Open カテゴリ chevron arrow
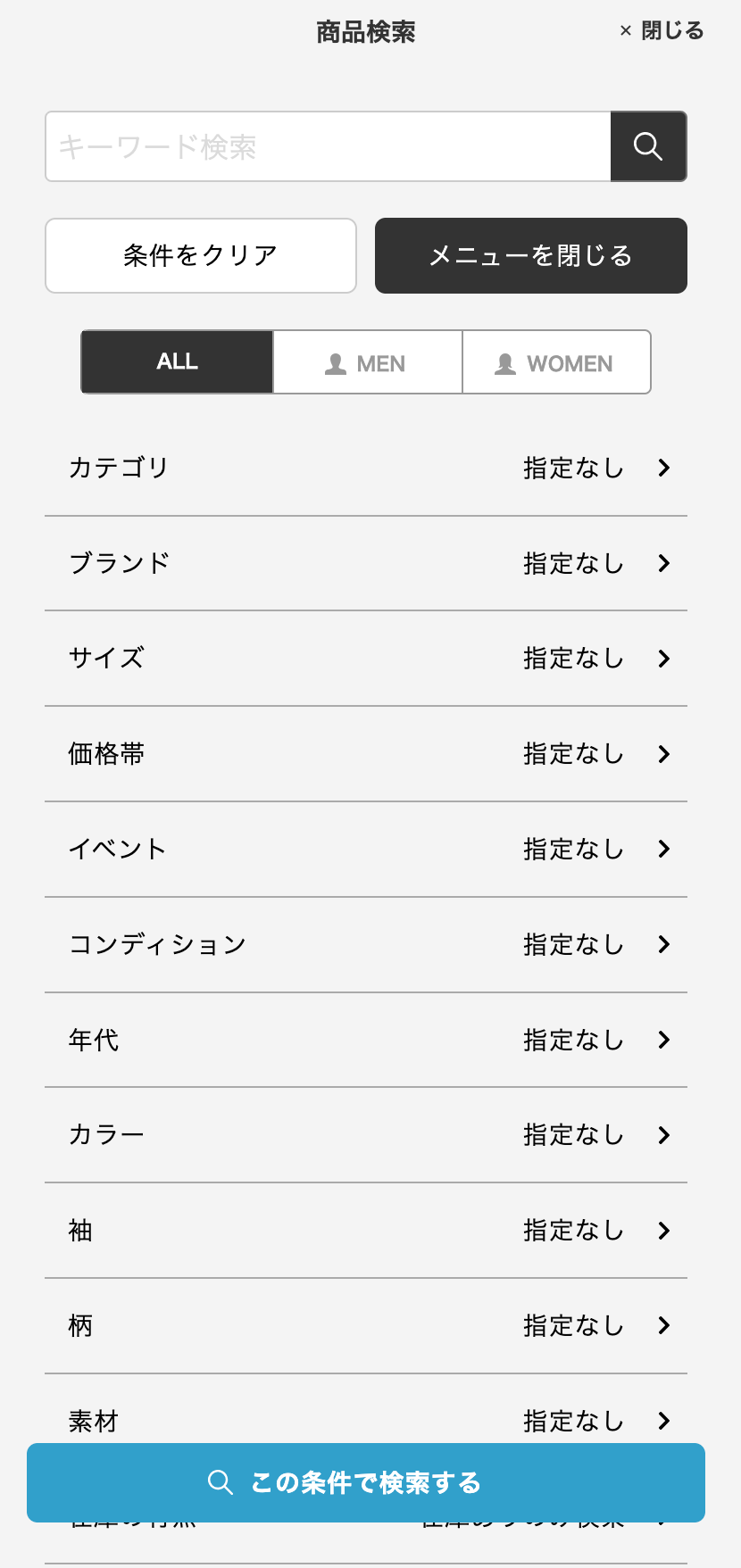Image resolution: width=741 pixels, height=1568 pixels. [663, 468]
